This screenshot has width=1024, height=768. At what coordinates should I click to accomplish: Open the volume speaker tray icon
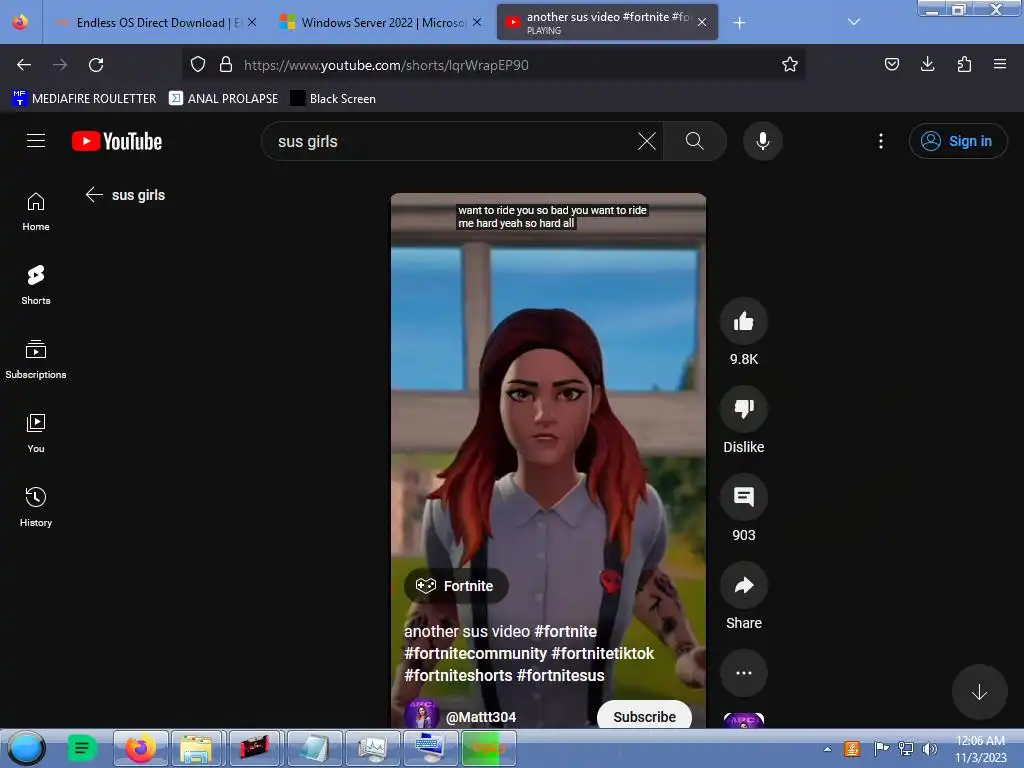tap(929, 749)
